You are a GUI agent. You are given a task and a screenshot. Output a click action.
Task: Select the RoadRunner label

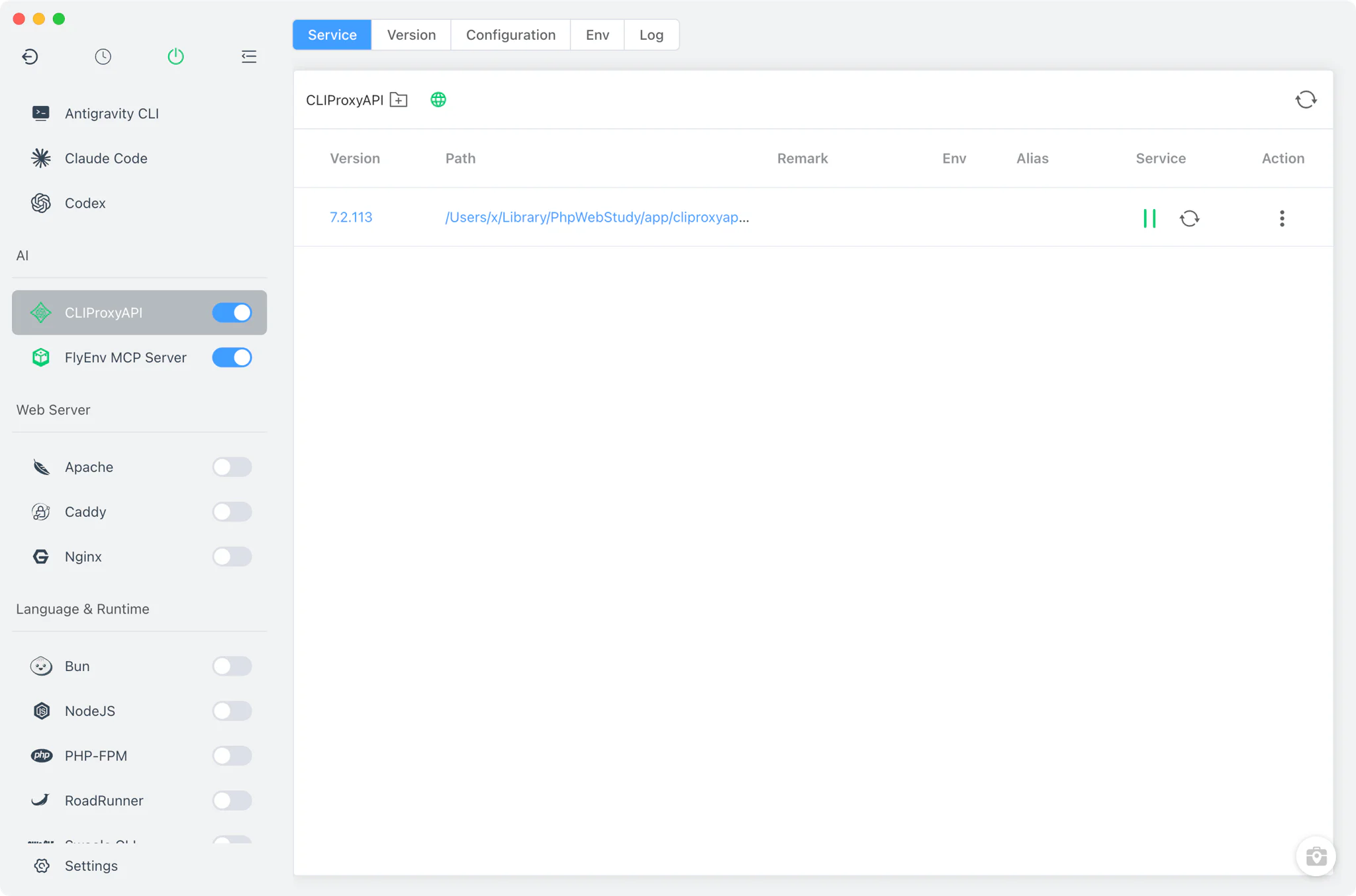pos(104,800)
